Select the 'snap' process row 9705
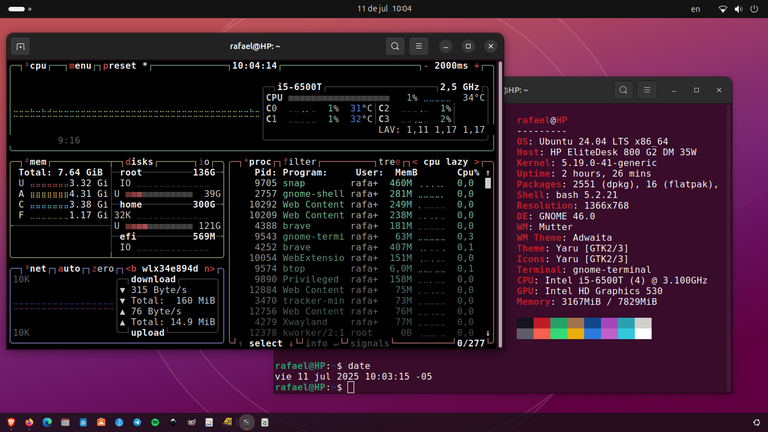768x432 pixels. (x=361, y=183)
